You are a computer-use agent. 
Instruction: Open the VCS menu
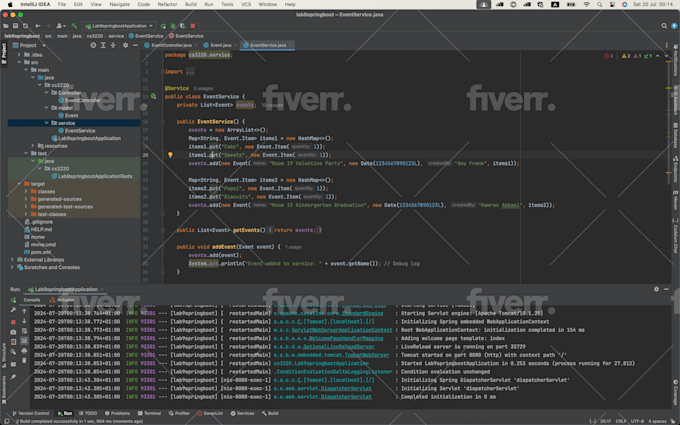[x=246, y=4]
